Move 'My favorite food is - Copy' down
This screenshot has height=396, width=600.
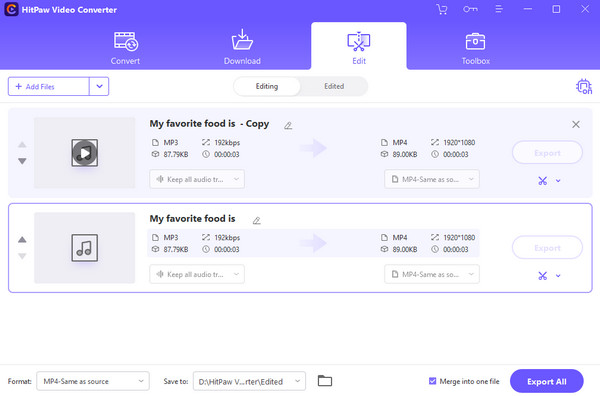22,161
